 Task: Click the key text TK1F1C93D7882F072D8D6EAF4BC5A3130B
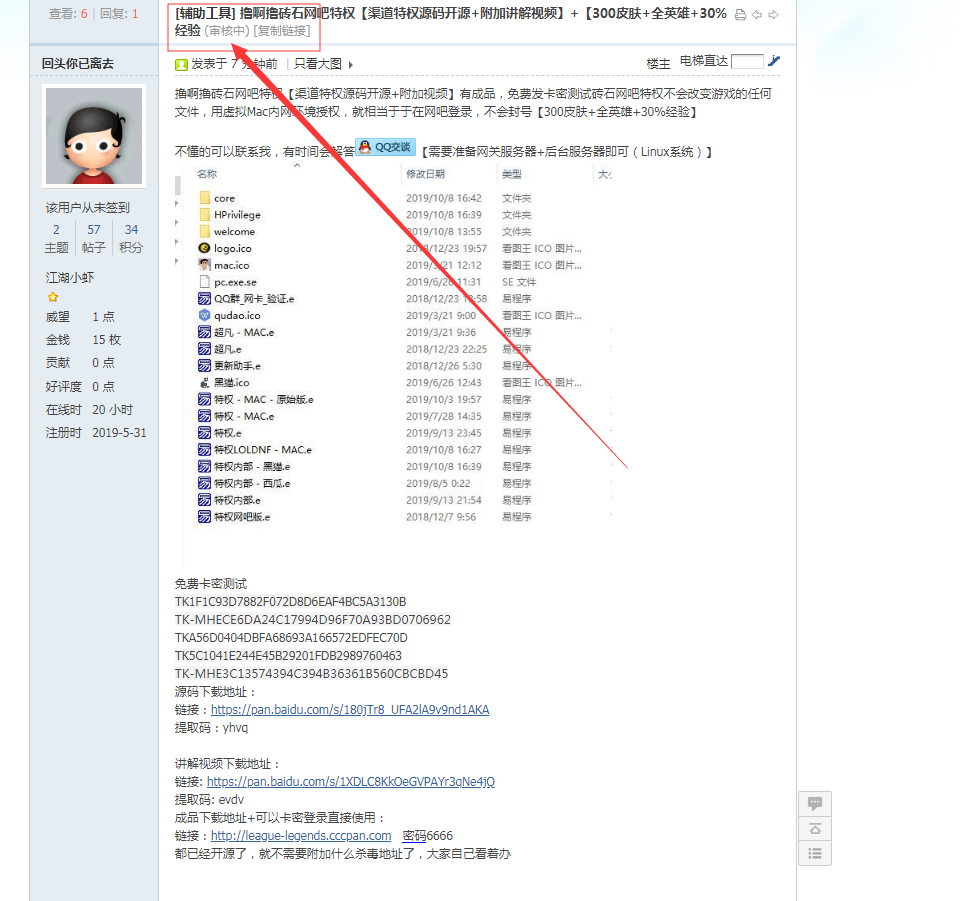click(x=291, y=602)
